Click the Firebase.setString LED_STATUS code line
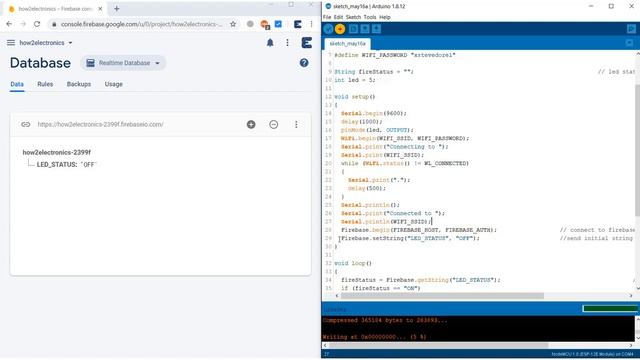The height and width of the screenshot is (360, 640). [x=410, y=238]
